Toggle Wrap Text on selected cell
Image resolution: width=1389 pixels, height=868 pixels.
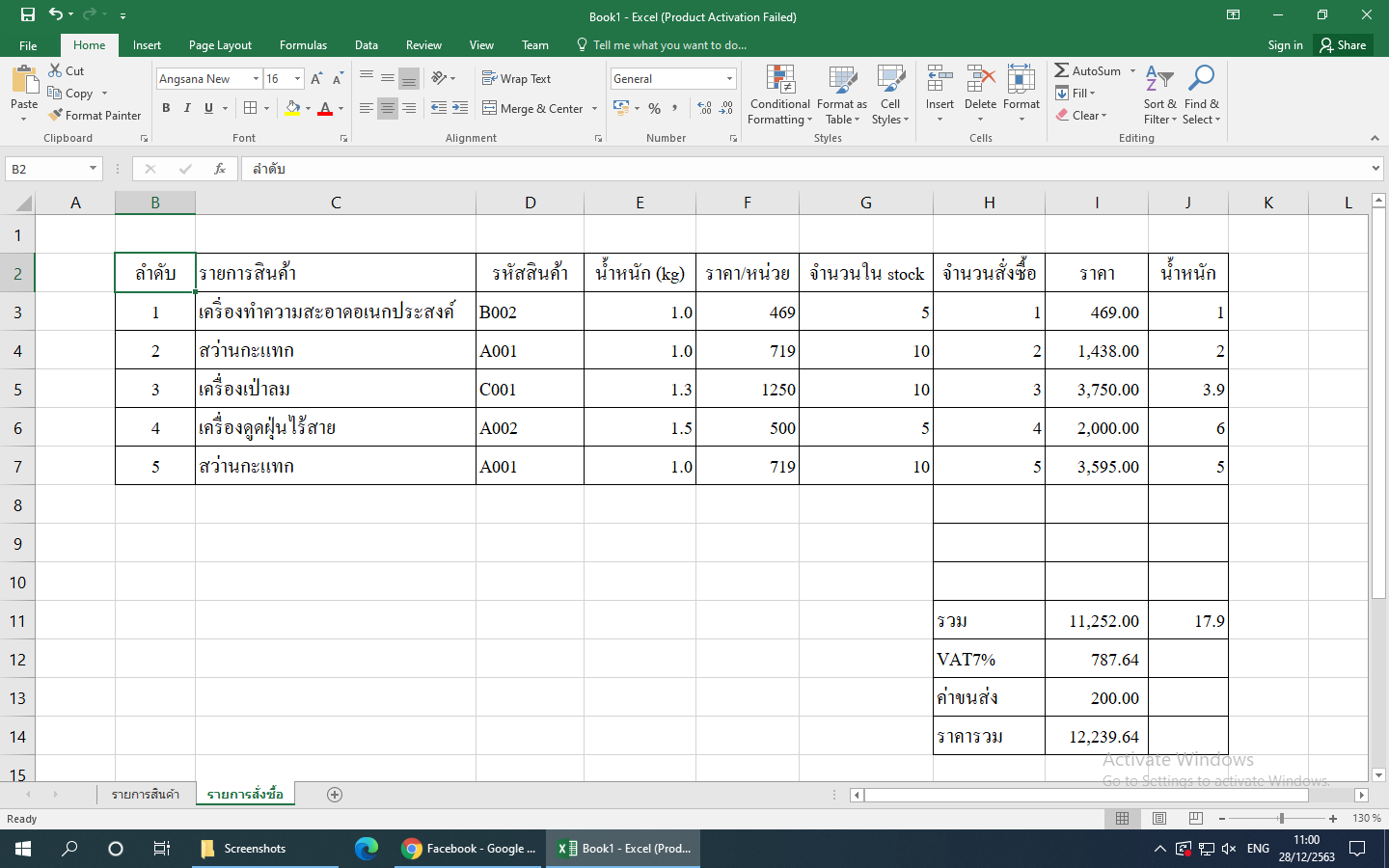(x=517, y=79)
